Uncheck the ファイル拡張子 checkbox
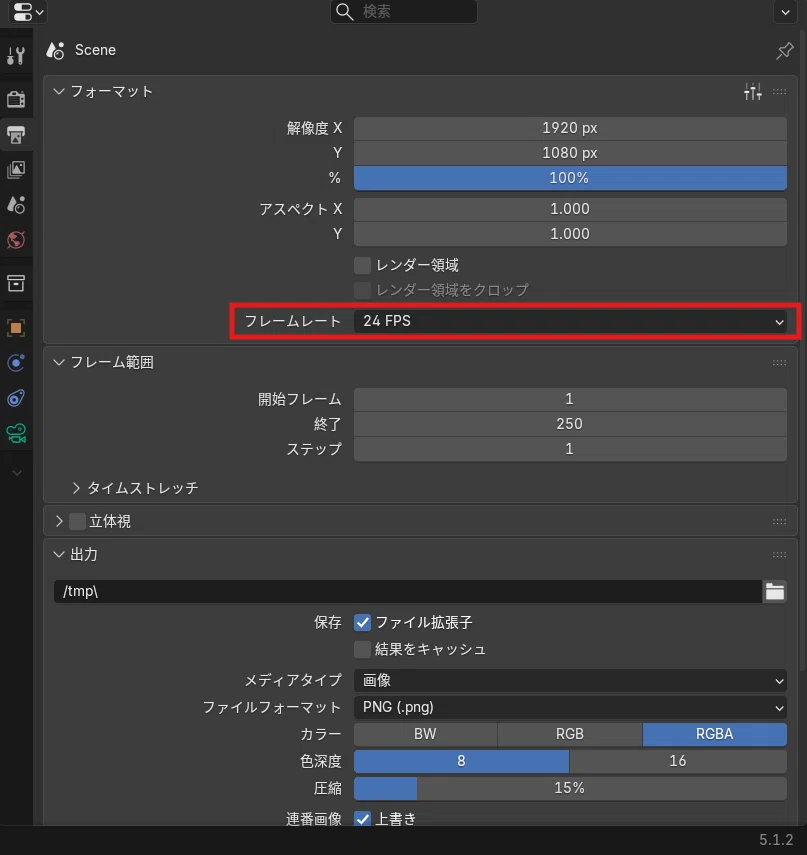This screenshot has width=807, height=855. pyautogui.click(x=362, y=622)
